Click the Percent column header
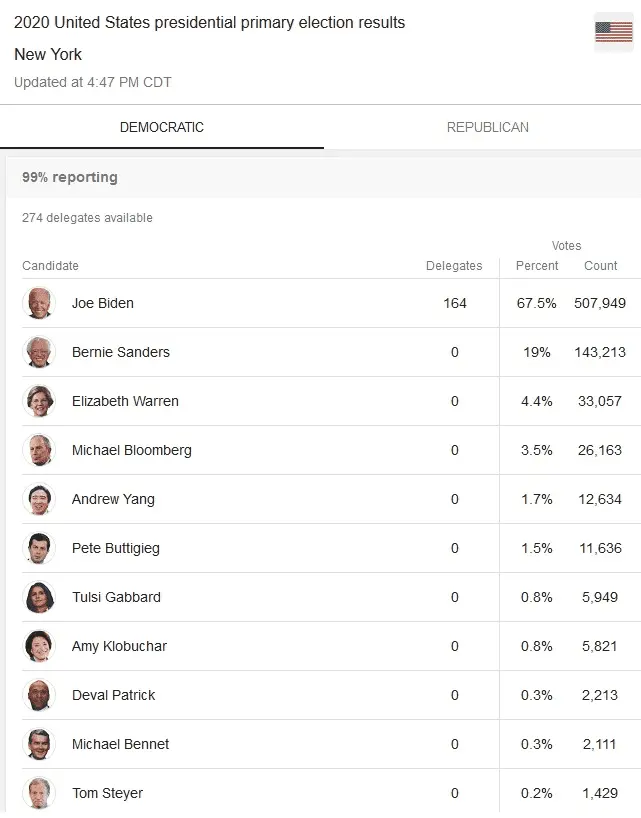641x818 pixels. [x=537, y=266]
